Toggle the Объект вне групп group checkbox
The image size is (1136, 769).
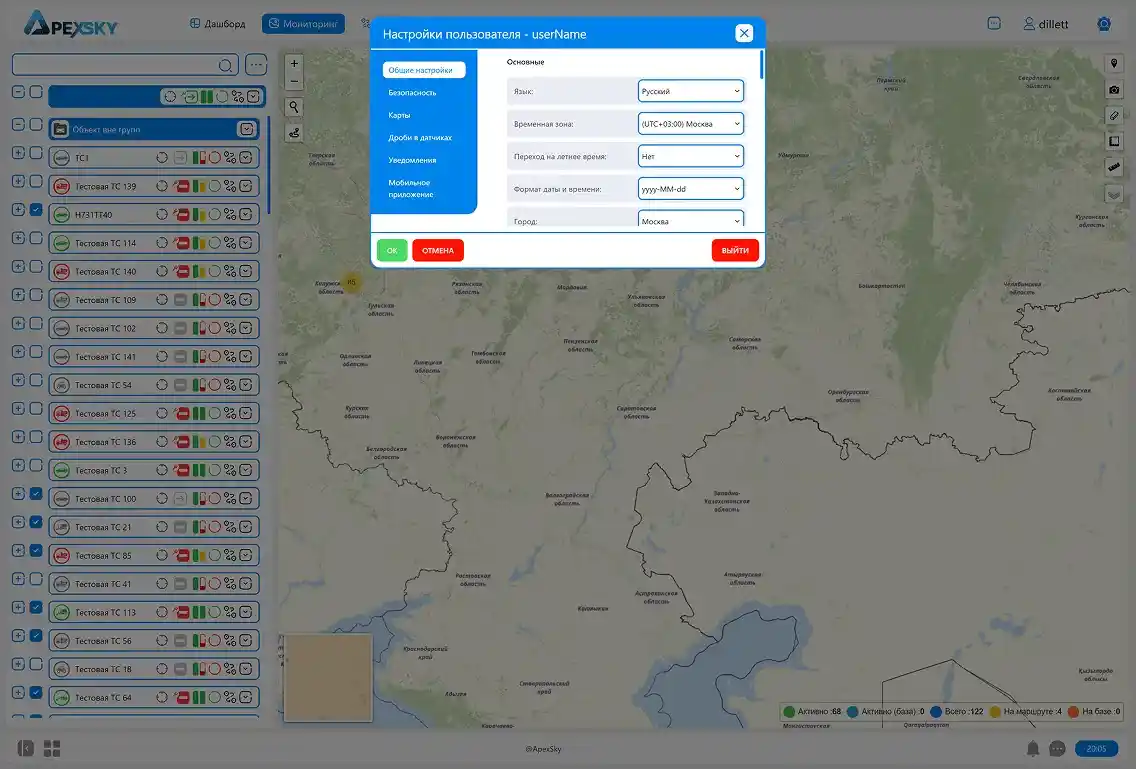coord(36,125)
